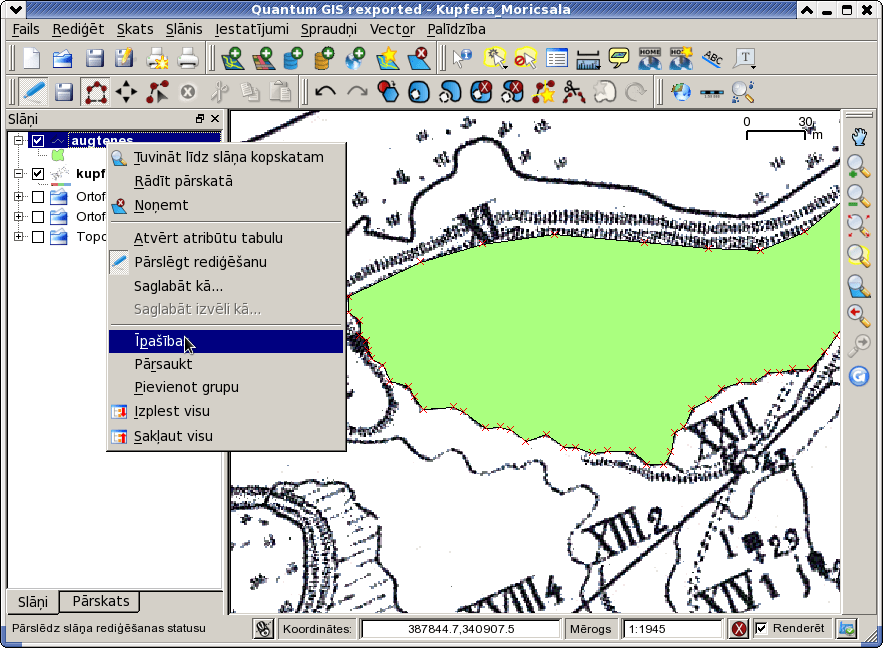The image size is (883, 648).
Task: Choose Noņemt from context menu
Action: point(226,205)
